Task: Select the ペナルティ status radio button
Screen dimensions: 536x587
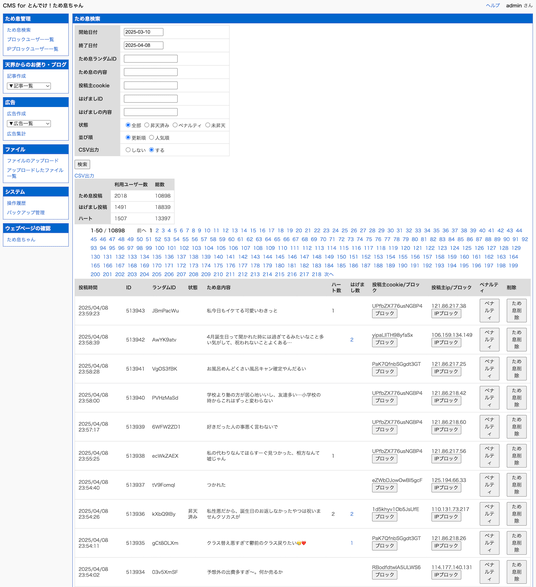Action: click(175, 125)
